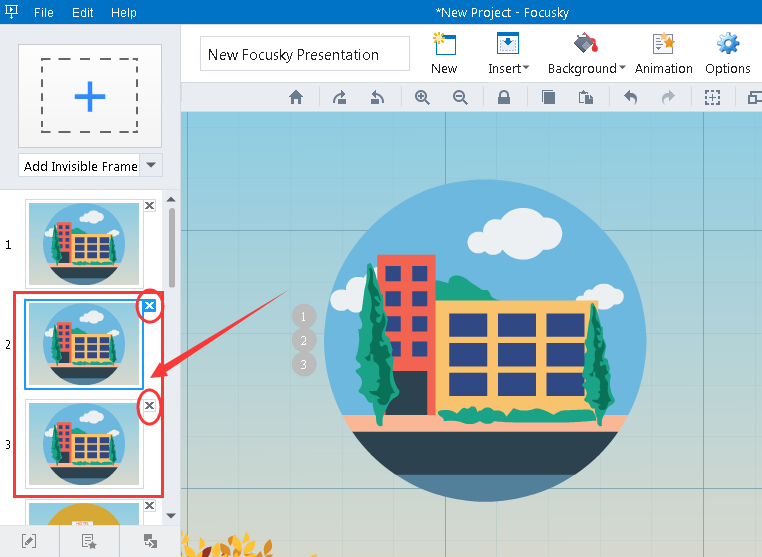The width and height of the screenshot is (762, 557).
Task: Click the frame list star icon at bottom
Action: pos(89,541)
